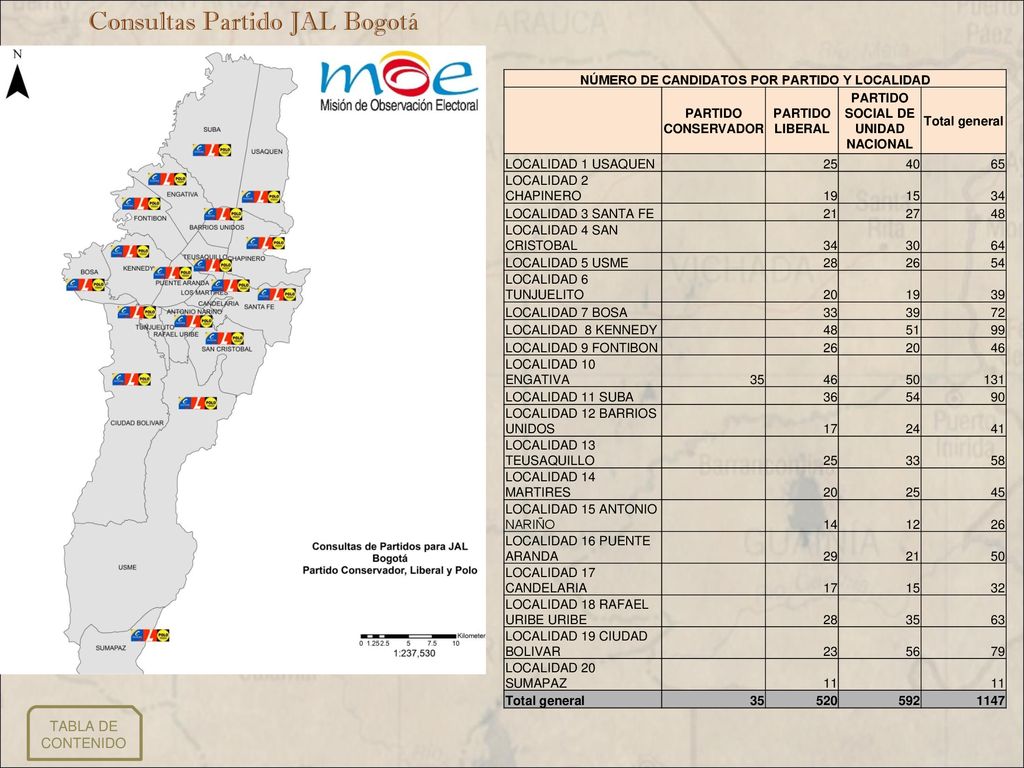The image size is (1024, 768).
Task: Select the row label LOCALIDAD 5 USME
Action: (x=567, y=263)
